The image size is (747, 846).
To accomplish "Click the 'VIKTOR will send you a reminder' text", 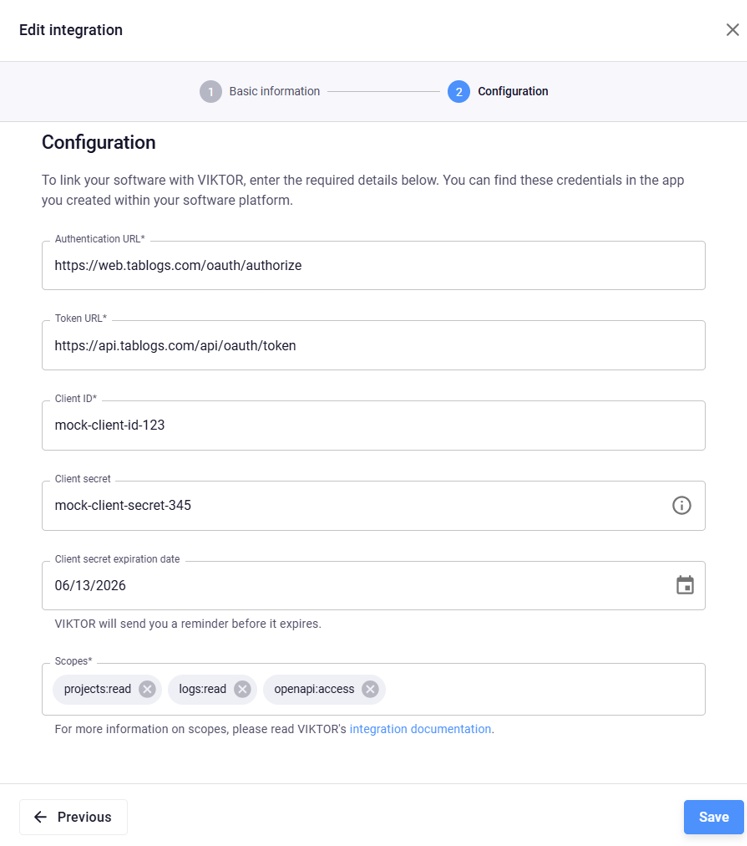I will [188, 624].
